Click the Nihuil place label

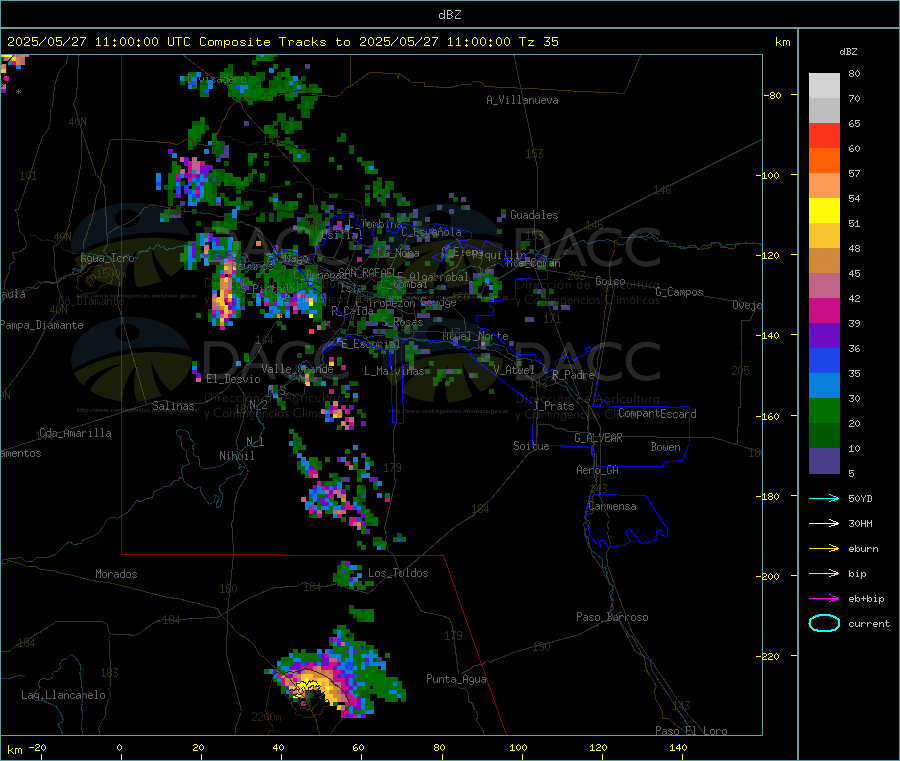(x=236, y=456)
